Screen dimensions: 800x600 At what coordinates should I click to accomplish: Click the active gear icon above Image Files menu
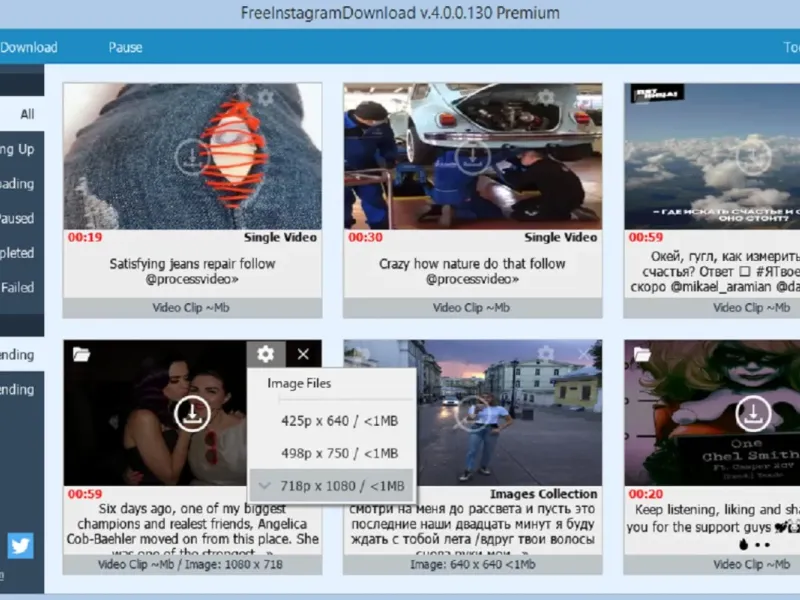pos(265,354)
